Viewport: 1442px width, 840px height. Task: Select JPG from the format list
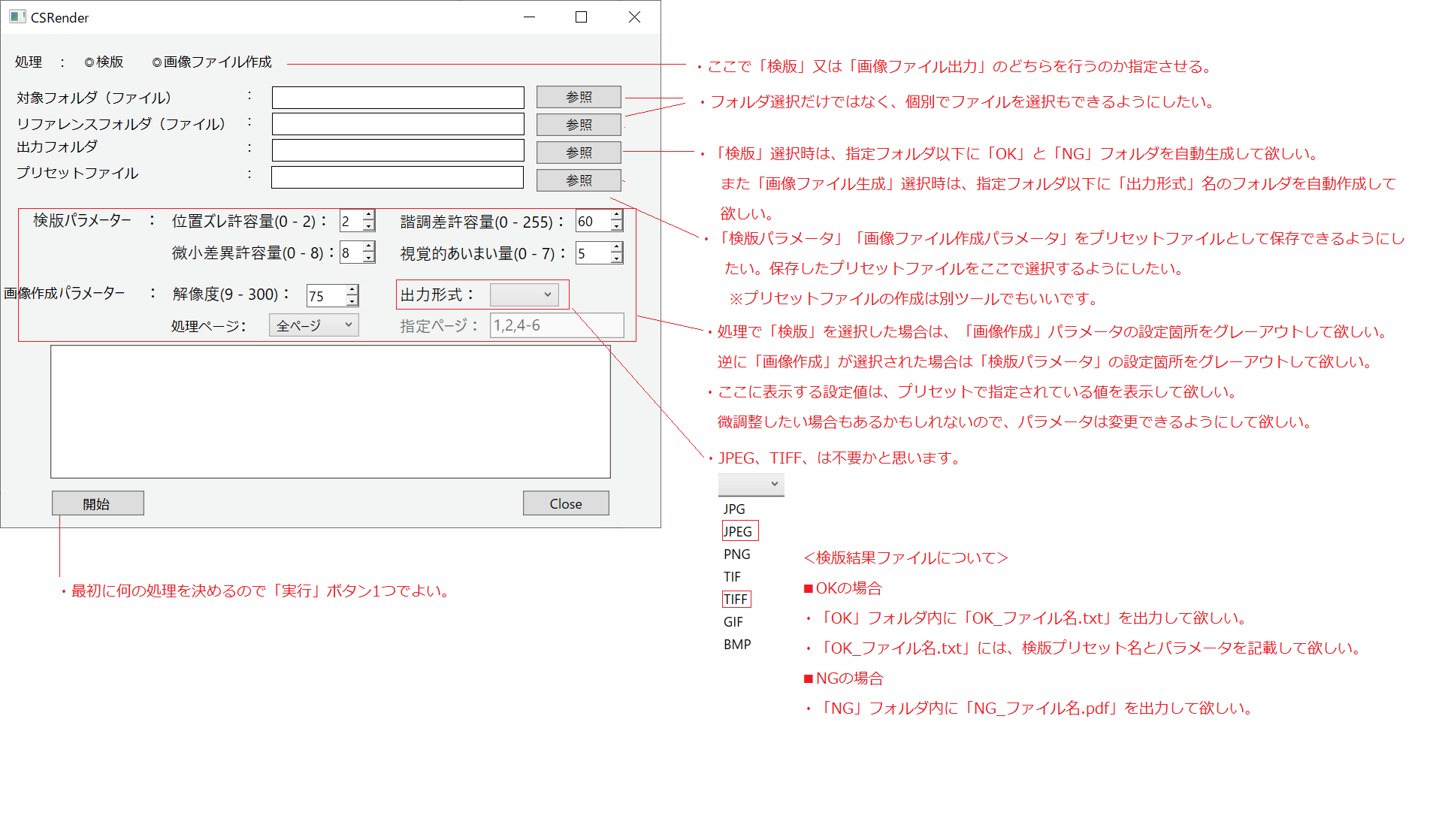click(733, 509)
